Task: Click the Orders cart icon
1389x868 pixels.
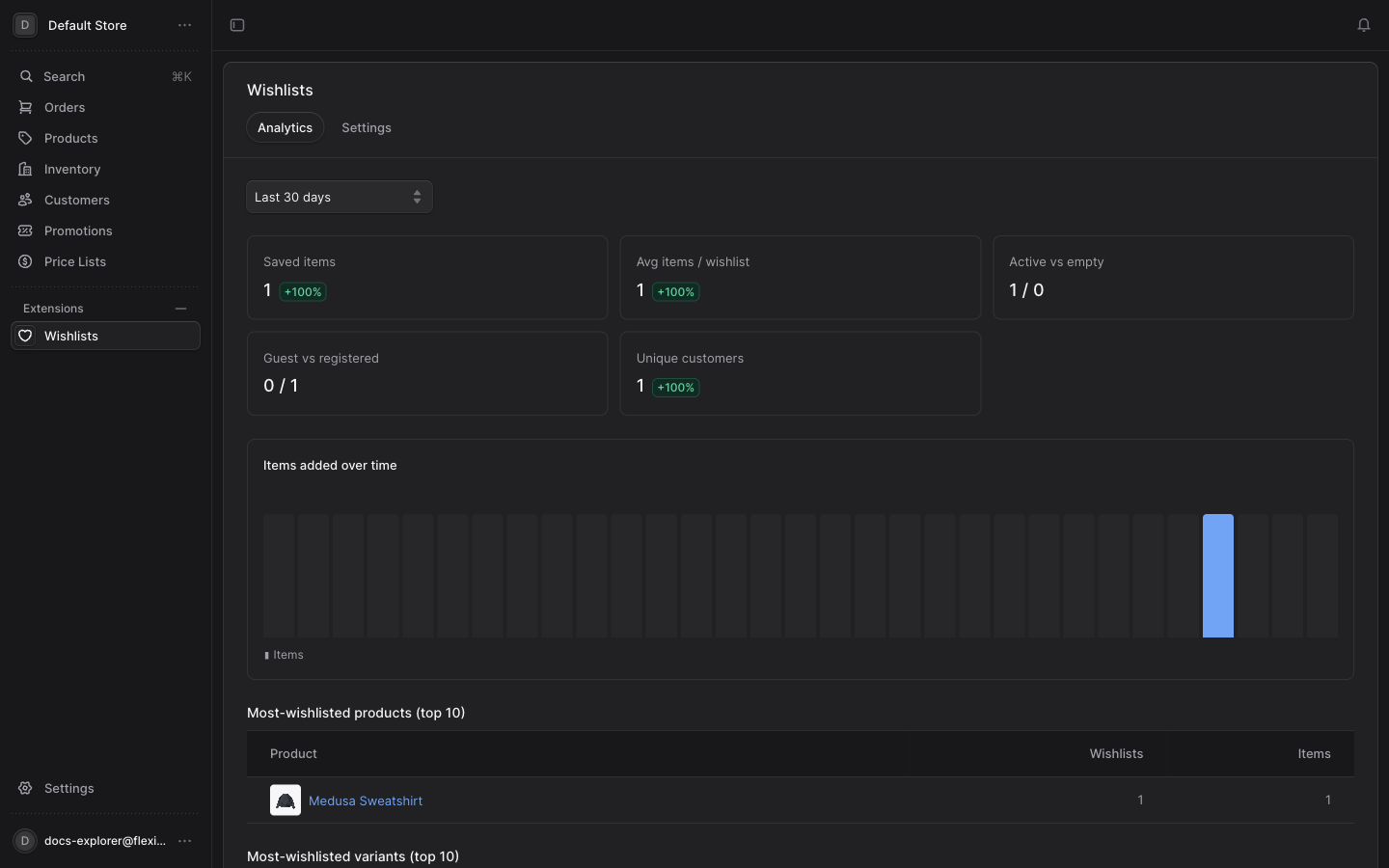Action: click(26, 107)
